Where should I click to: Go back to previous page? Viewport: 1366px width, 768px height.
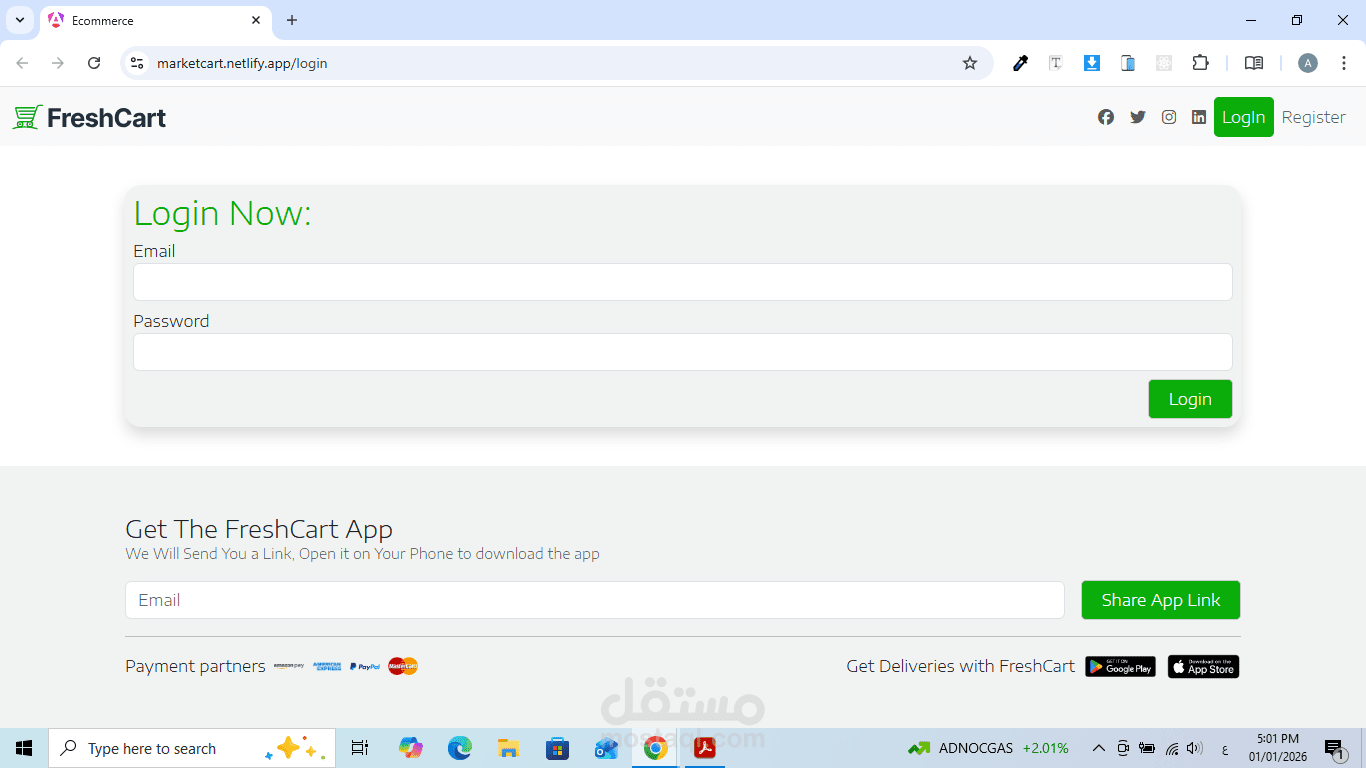[x=22, y=63]
